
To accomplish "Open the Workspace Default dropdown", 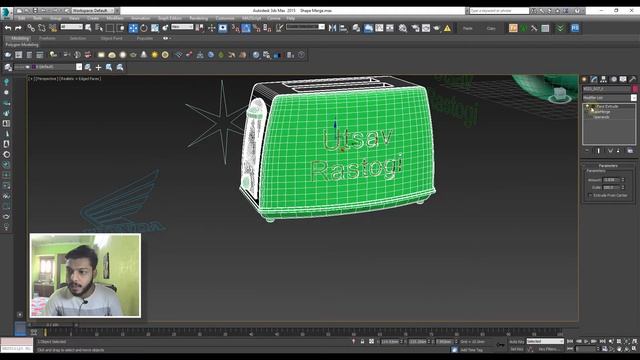I will (94, 11).
